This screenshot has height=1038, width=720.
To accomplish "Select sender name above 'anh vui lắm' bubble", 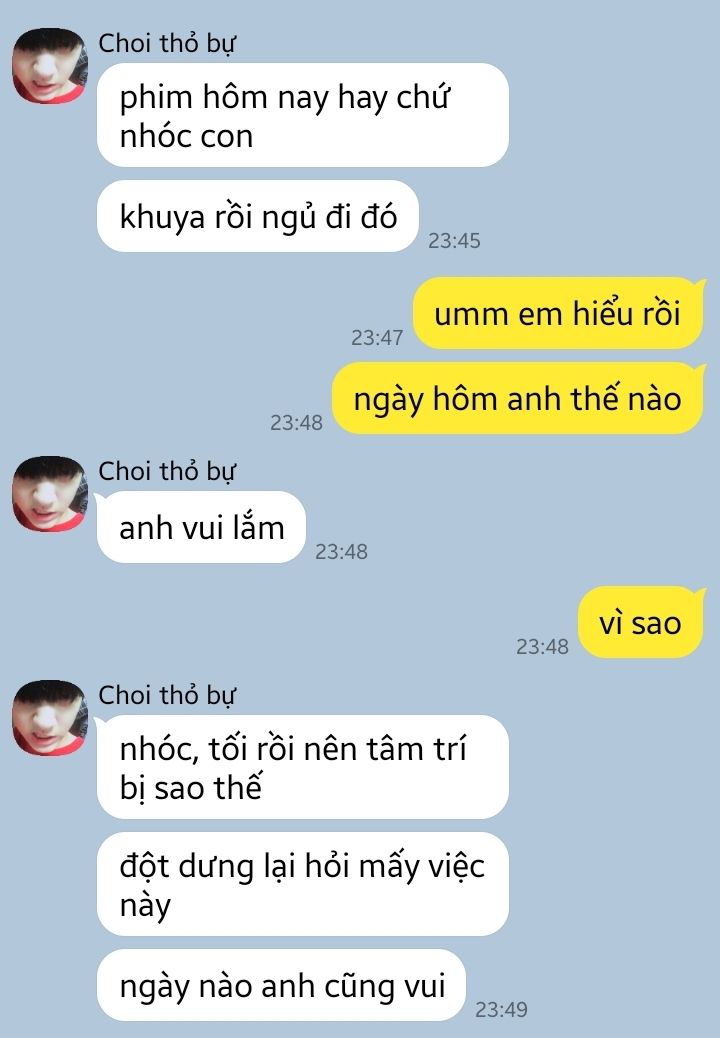I will 167,471.
